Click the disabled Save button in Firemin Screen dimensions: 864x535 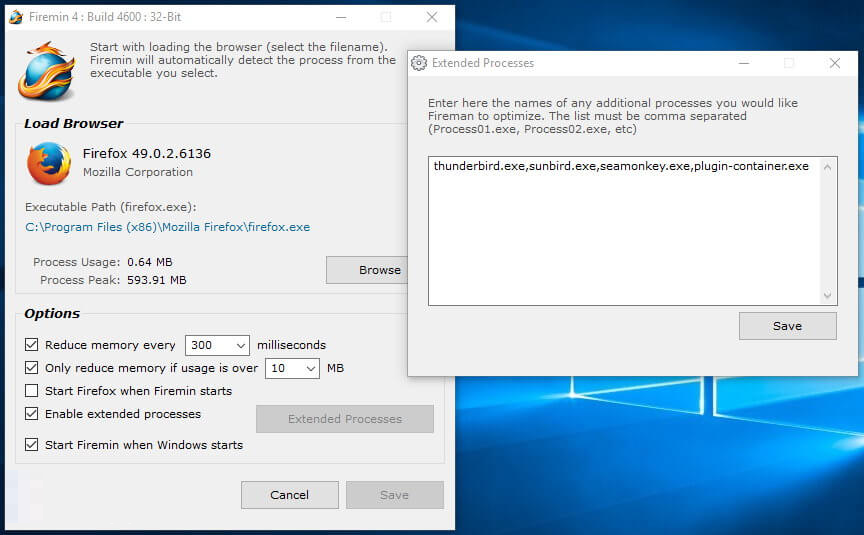click(x=395, y=495)
